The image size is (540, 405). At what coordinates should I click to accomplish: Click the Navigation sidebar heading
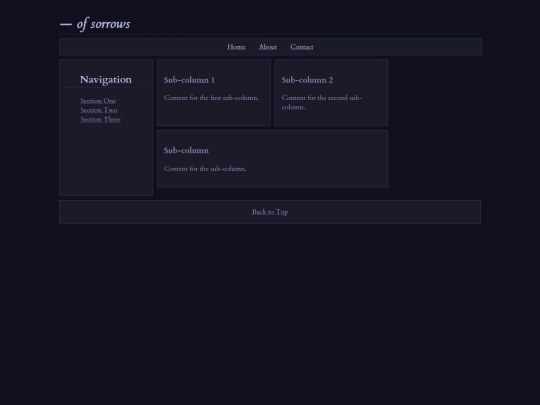pos(106,80)
